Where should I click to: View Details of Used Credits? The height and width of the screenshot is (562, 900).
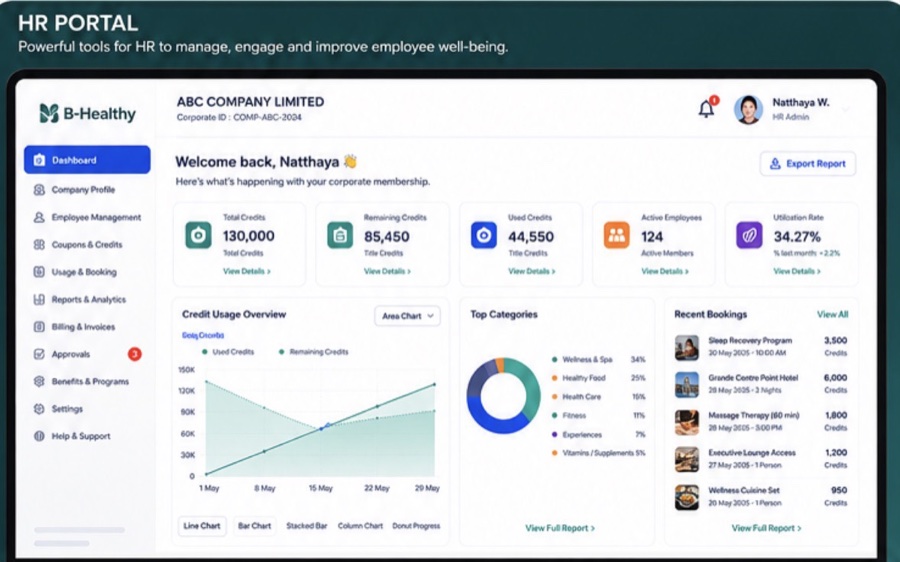click(532, 271)
